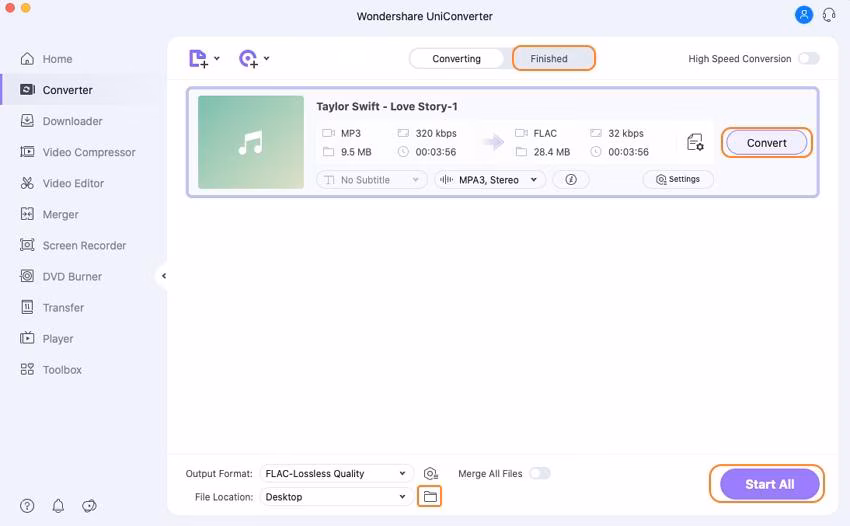Open the Output Format FLAC-Lossless Quality dropdown
Image resolution: width=850 pixels, height=526 pixels.
pyautogui.click(x=337, y=473)
